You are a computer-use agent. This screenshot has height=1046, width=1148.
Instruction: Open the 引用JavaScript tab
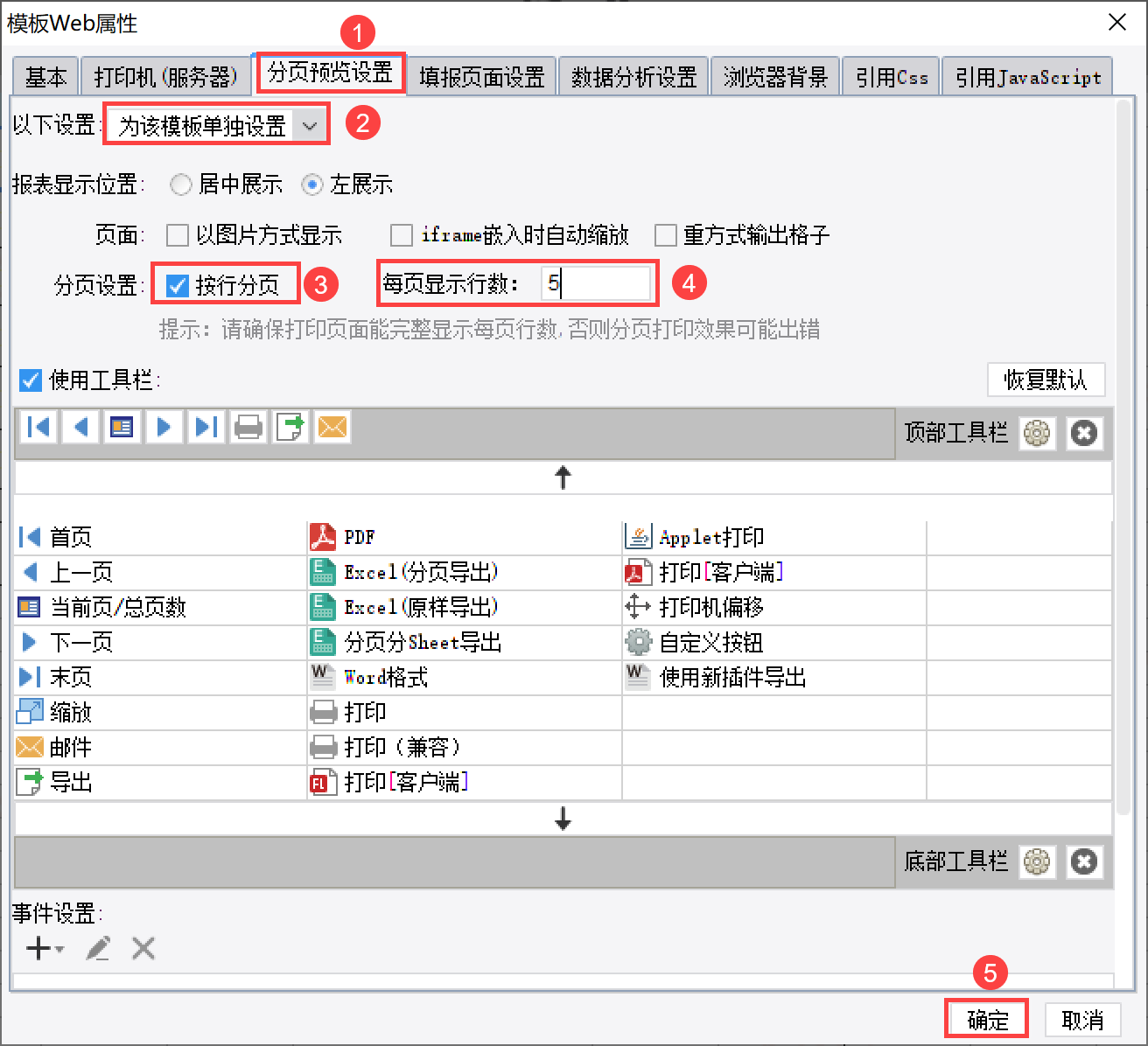point(1027,77)
